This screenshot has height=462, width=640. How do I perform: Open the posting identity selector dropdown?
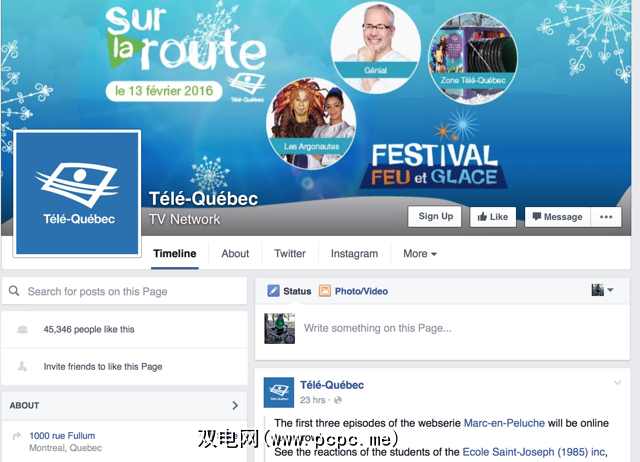pyautogui.click(x=602, y=290)
